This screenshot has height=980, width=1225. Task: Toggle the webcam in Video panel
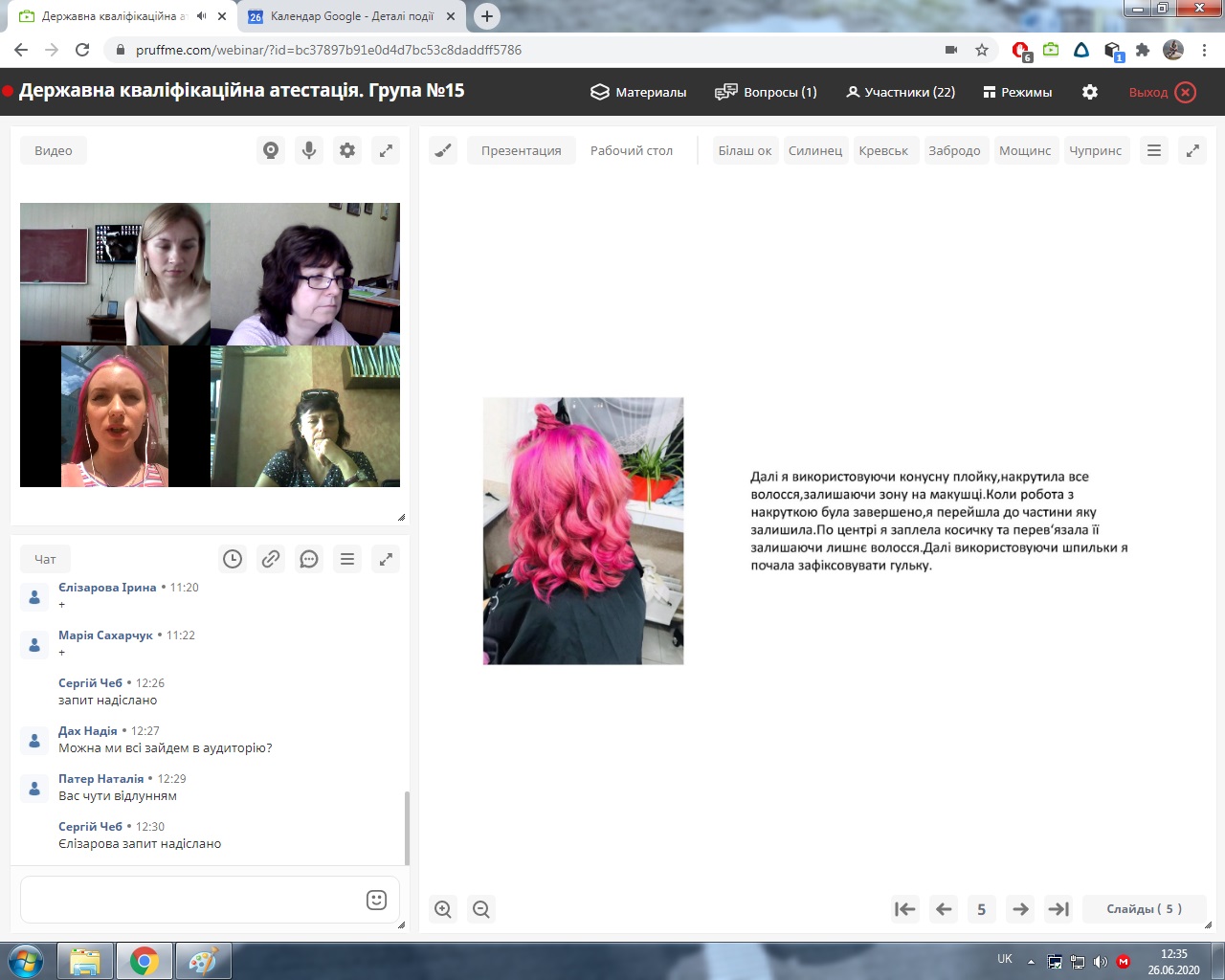[x=271, y=150]
